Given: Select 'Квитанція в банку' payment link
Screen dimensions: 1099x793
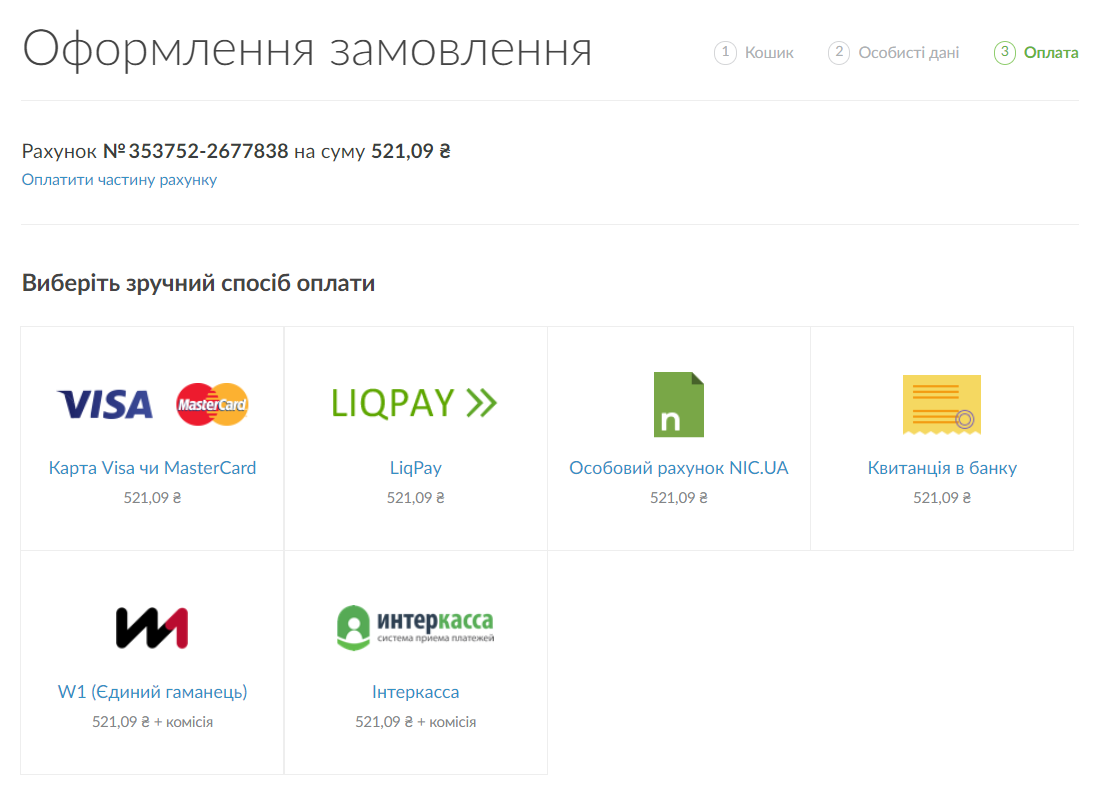Looking at the screenshot, I should (942, 468).
